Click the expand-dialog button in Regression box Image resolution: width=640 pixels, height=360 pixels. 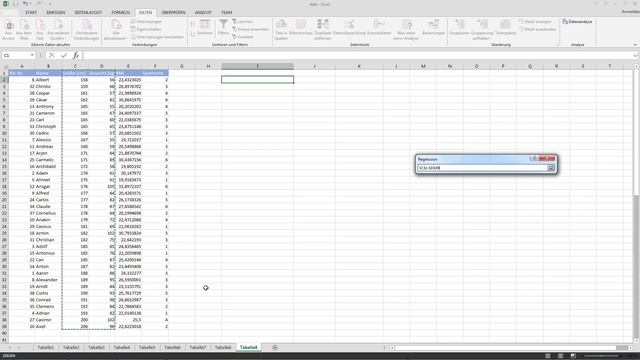(x=551, y=168)
